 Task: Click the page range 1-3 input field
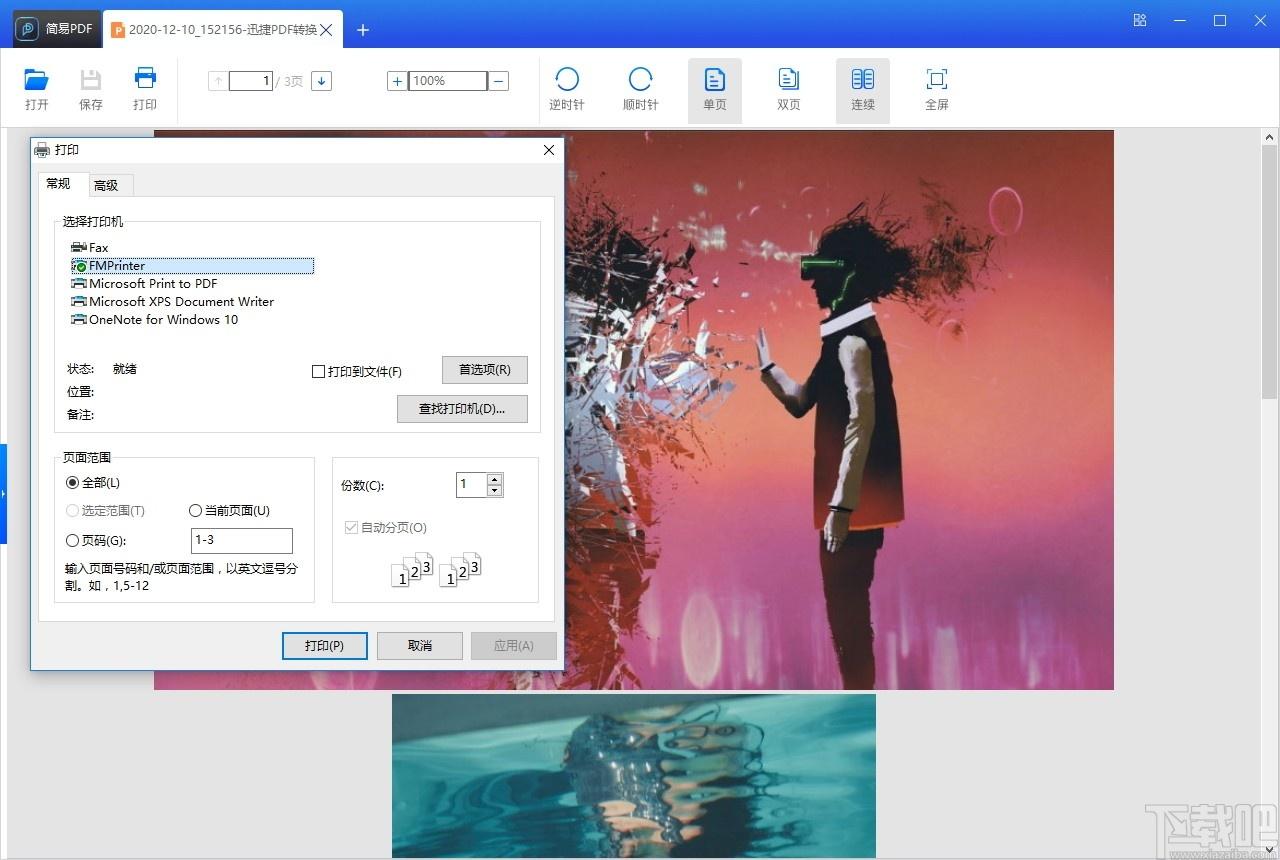[241, 541]
